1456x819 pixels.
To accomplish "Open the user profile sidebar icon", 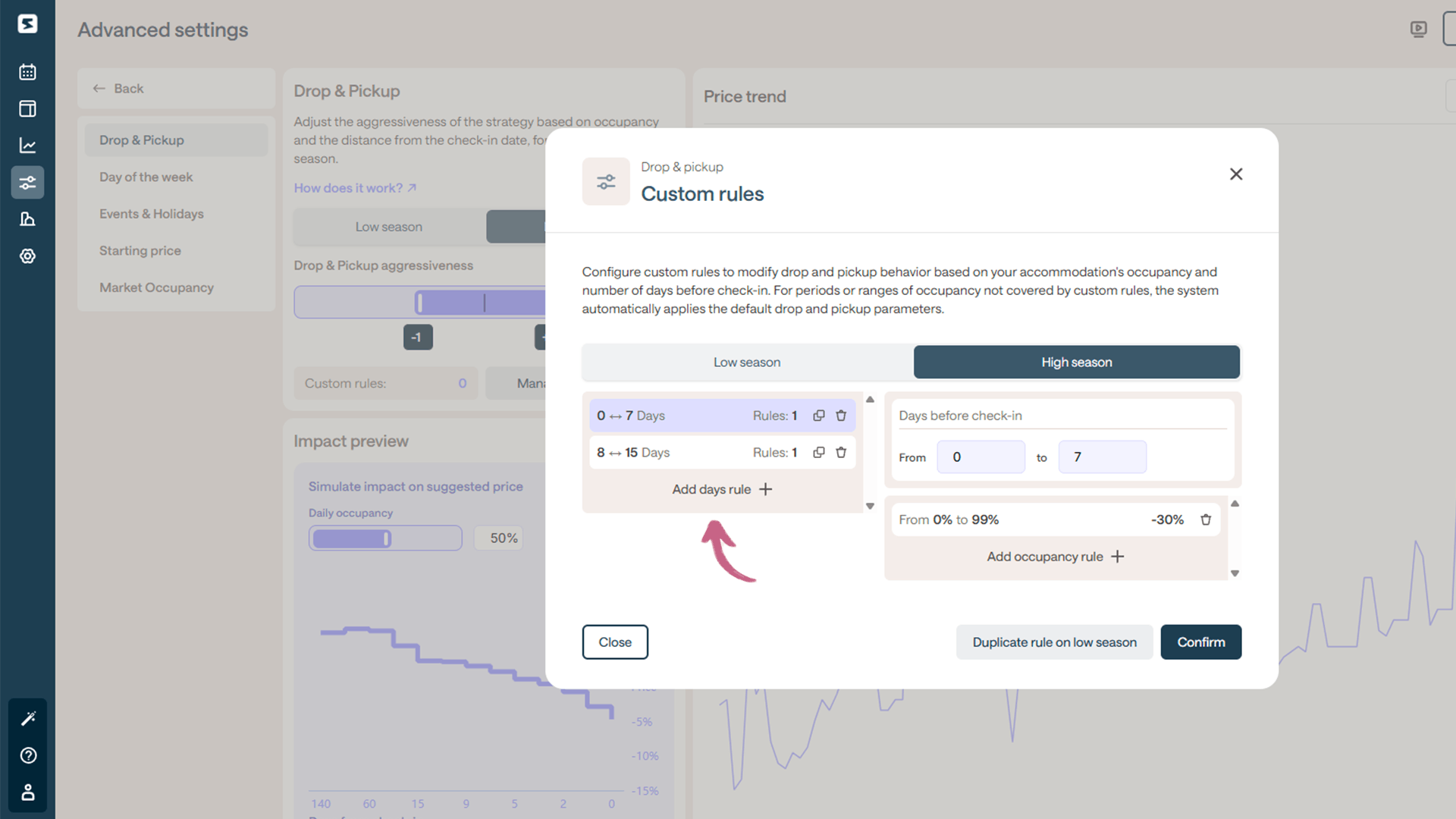I will [x=28, y=792].
